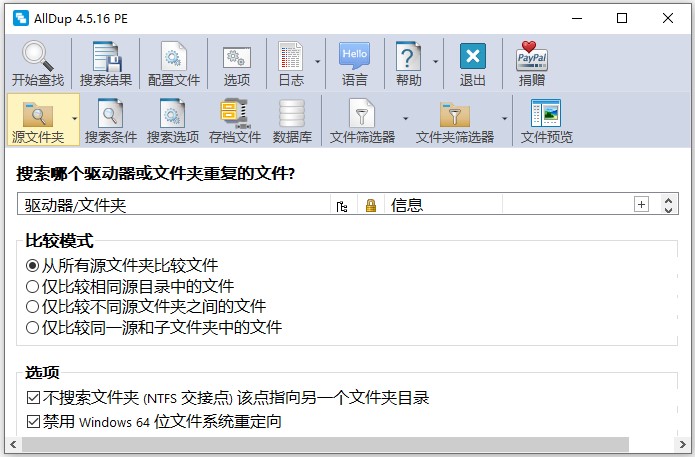The image size is (695, 457).
Task: Expand the file filter (文件筛选器) dropdown arrow
Action: pos(405,118)
